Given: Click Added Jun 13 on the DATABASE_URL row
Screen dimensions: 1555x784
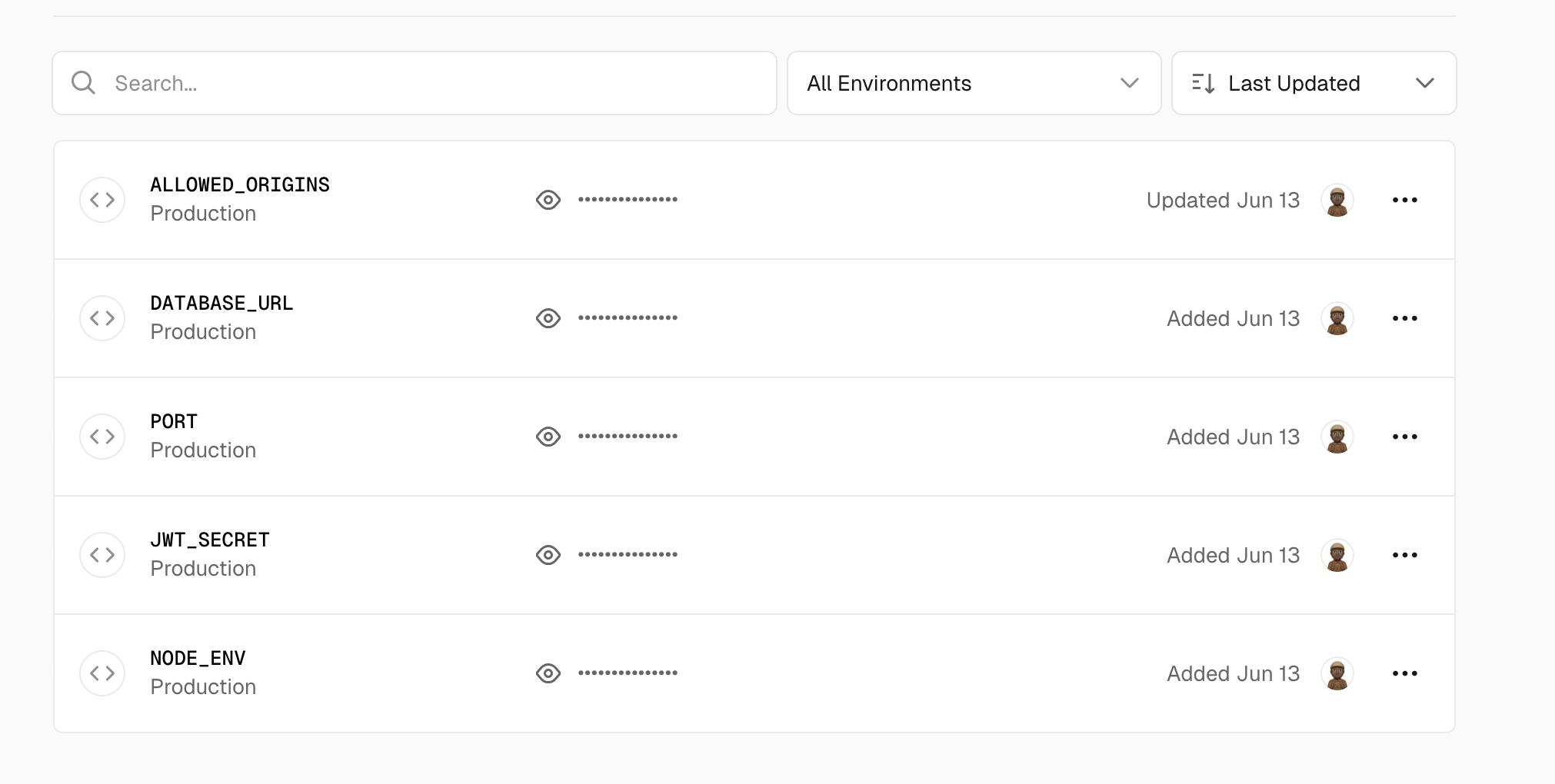Looking at the screenshot, I should tap(1234, 318).
